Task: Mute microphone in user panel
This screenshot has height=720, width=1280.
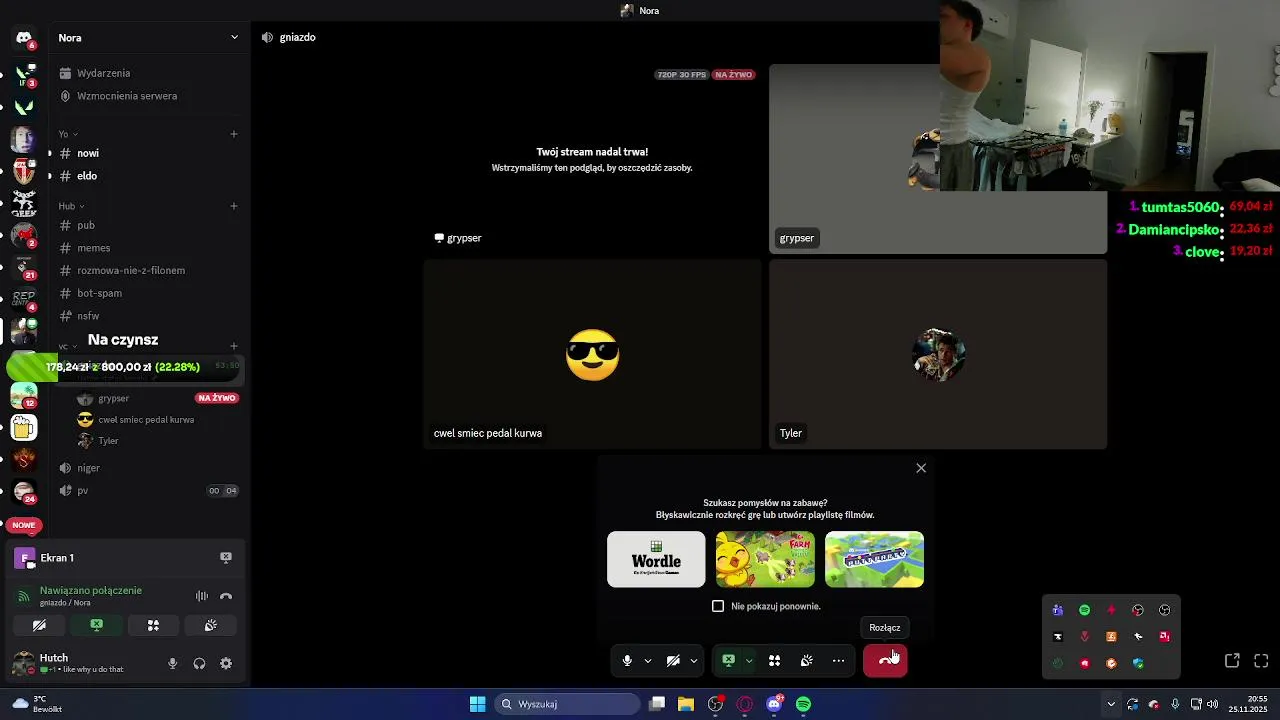Action: (x=173, y=663)
